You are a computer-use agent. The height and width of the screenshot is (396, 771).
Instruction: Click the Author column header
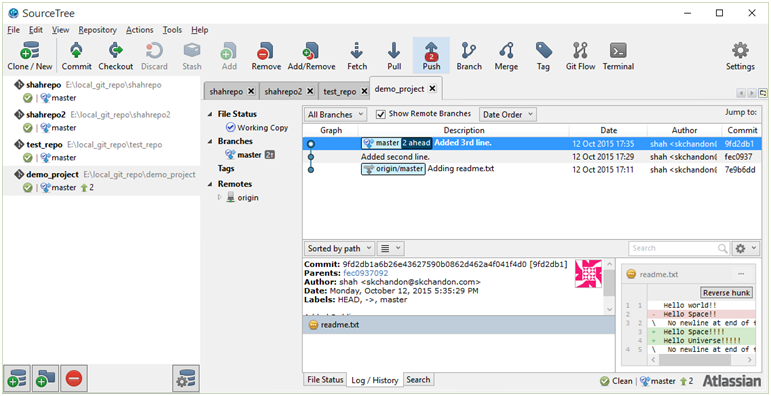coord(684,130)
